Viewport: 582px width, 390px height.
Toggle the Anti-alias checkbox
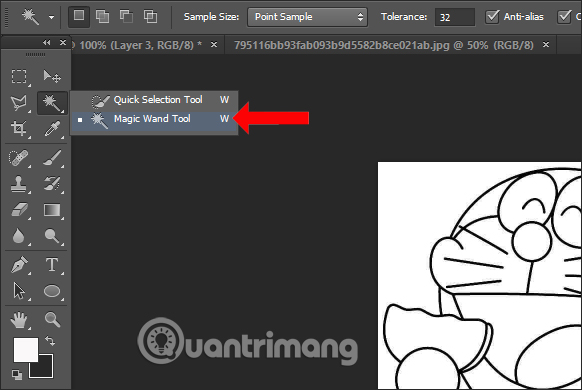[492, 17]
